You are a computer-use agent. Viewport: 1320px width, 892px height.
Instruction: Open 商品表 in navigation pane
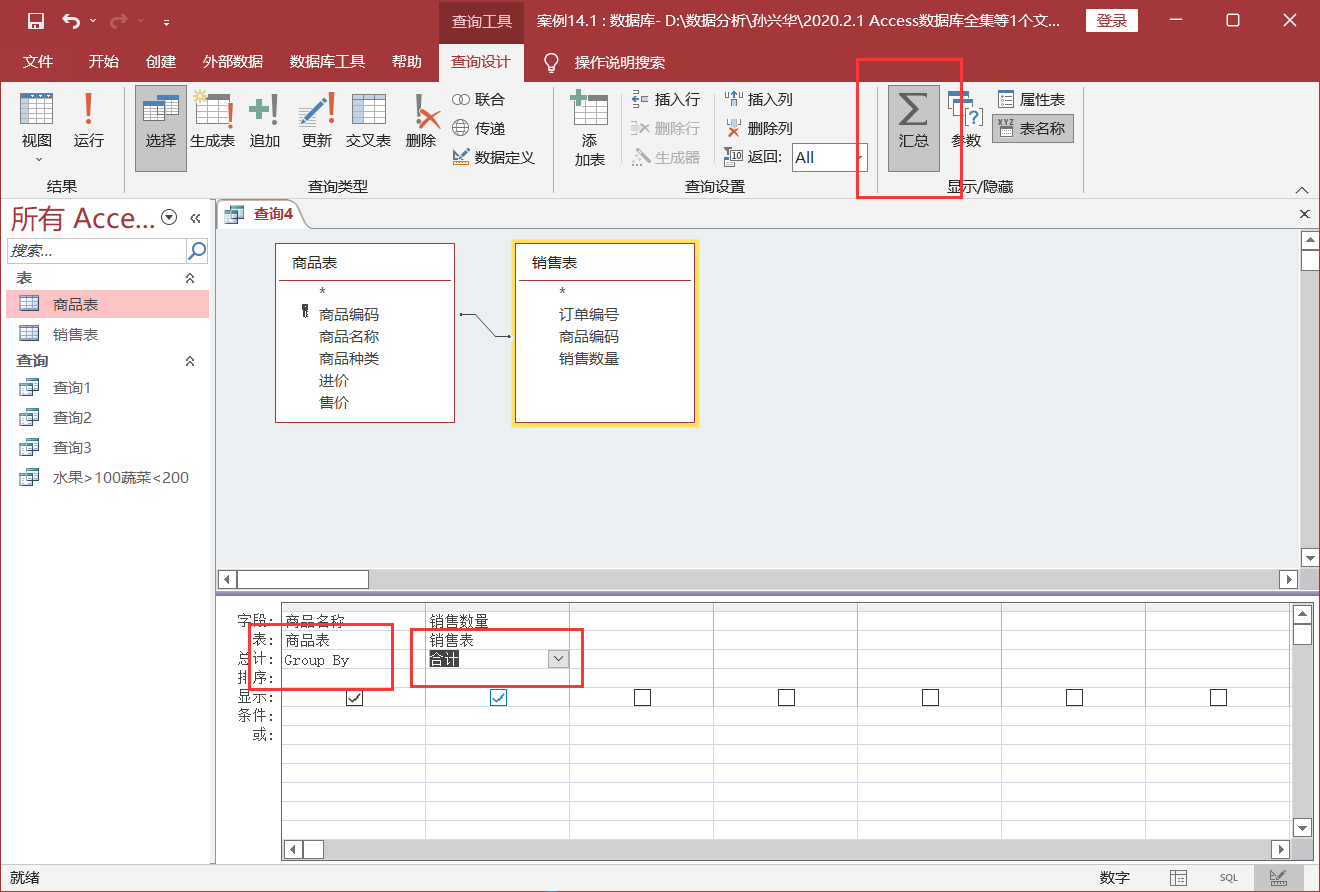click(108, 305)
